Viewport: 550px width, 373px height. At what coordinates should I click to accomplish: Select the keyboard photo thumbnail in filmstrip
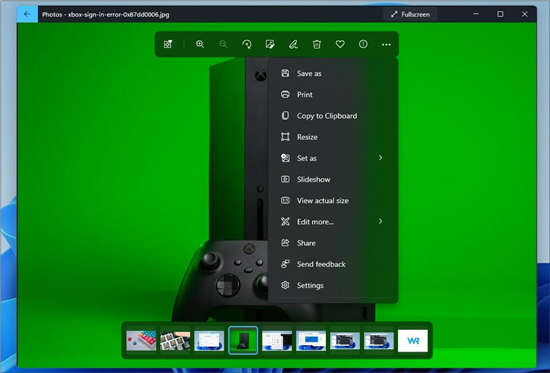click(x=141, y=340)
